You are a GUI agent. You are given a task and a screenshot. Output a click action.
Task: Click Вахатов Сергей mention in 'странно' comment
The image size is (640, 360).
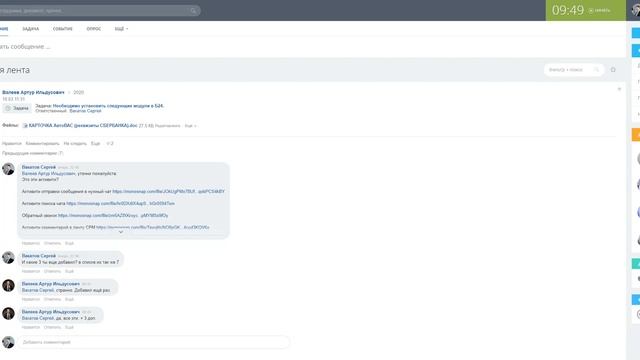[x=38, y=290]
